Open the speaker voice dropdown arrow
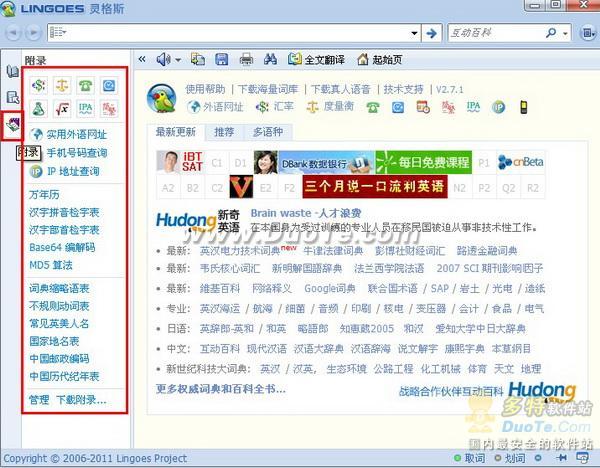 pos(178,60)
